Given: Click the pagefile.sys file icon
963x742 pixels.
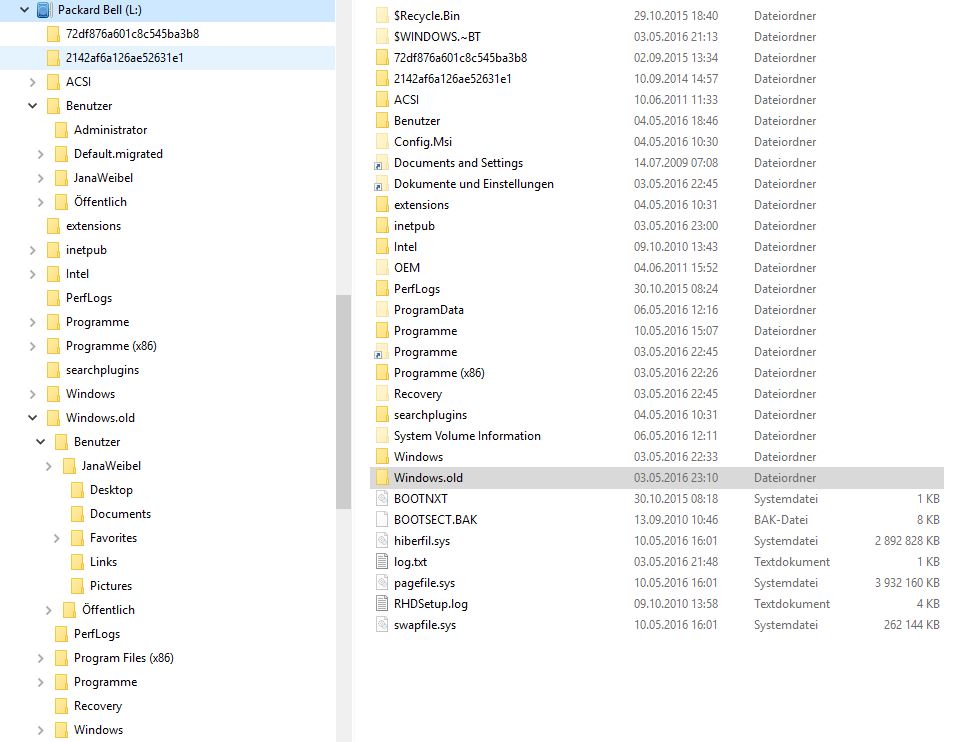Looking at the screenshot, I should point(381,582).
